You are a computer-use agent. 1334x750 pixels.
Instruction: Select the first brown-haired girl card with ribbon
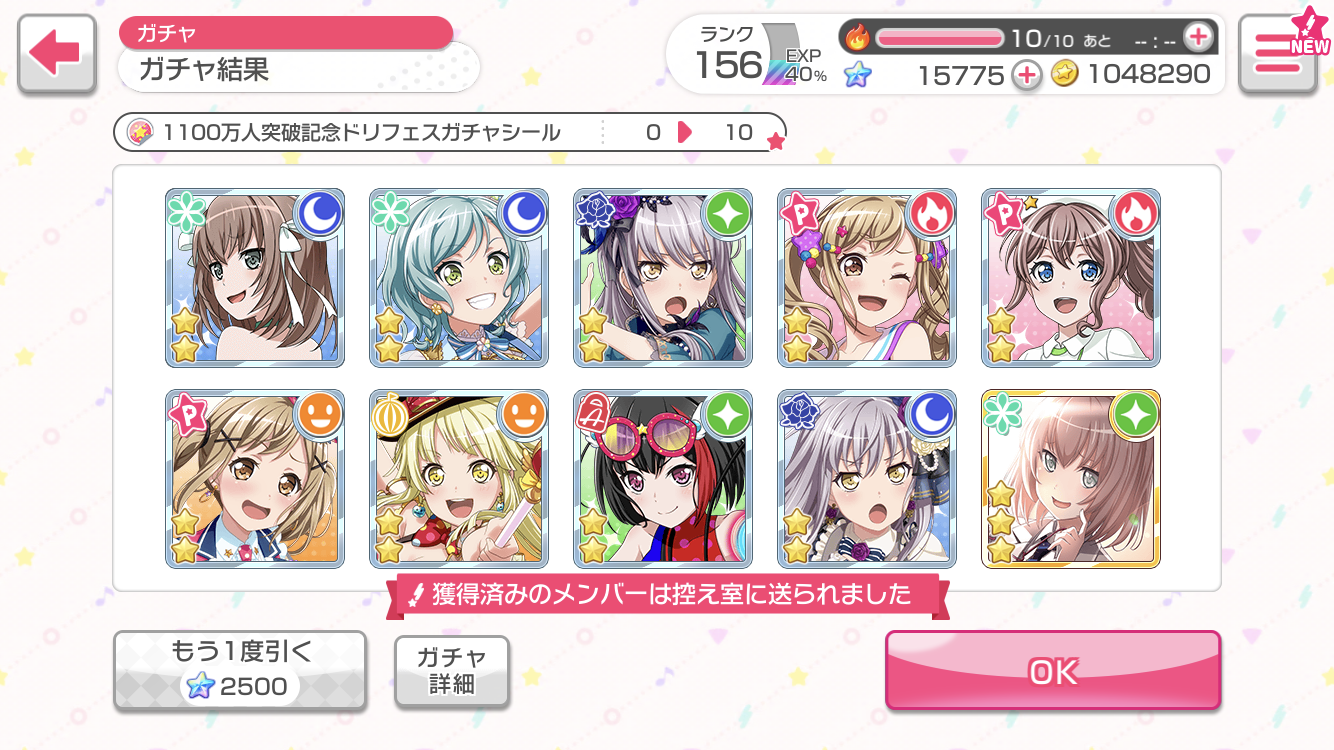[x=255, y=278]
